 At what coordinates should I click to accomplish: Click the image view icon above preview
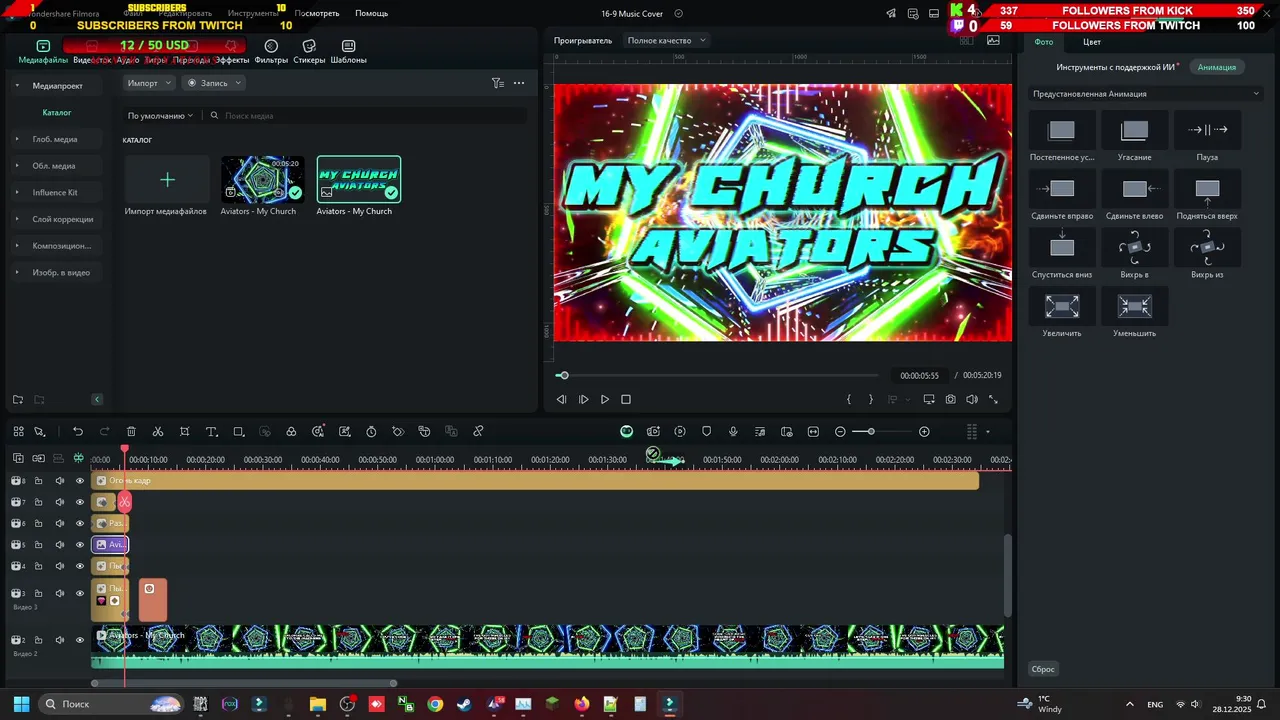pyautogui.click(x=993, y=41)
